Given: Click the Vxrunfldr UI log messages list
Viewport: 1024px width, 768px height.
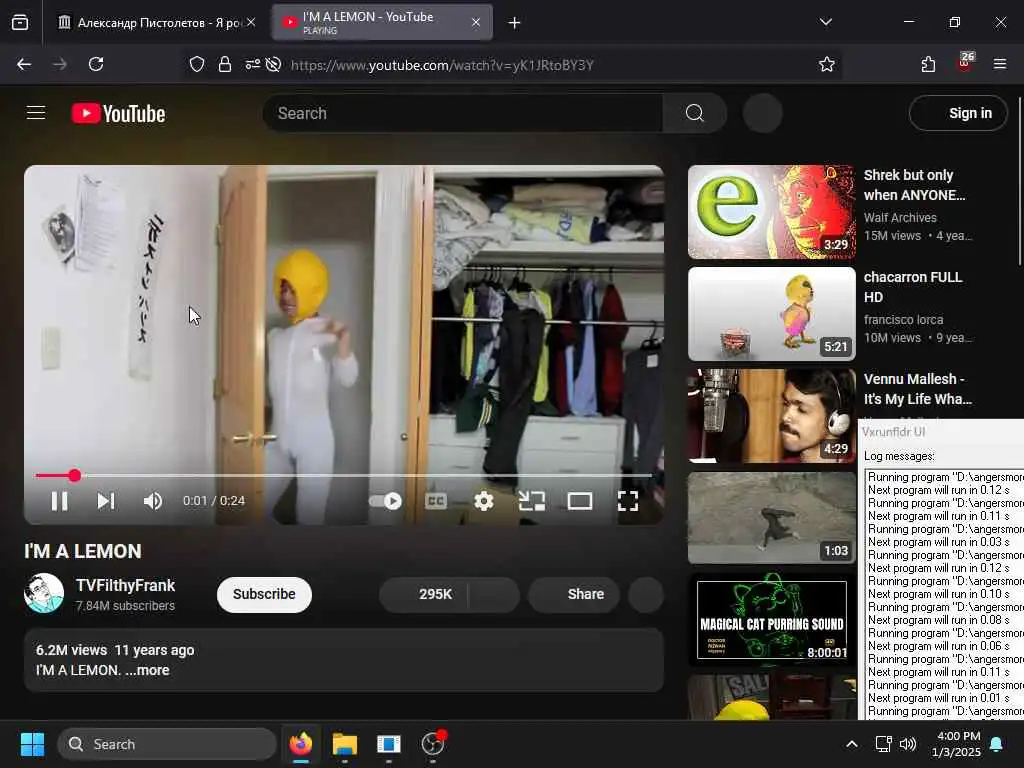Looking at the screenshot, I should click(944, 594).
